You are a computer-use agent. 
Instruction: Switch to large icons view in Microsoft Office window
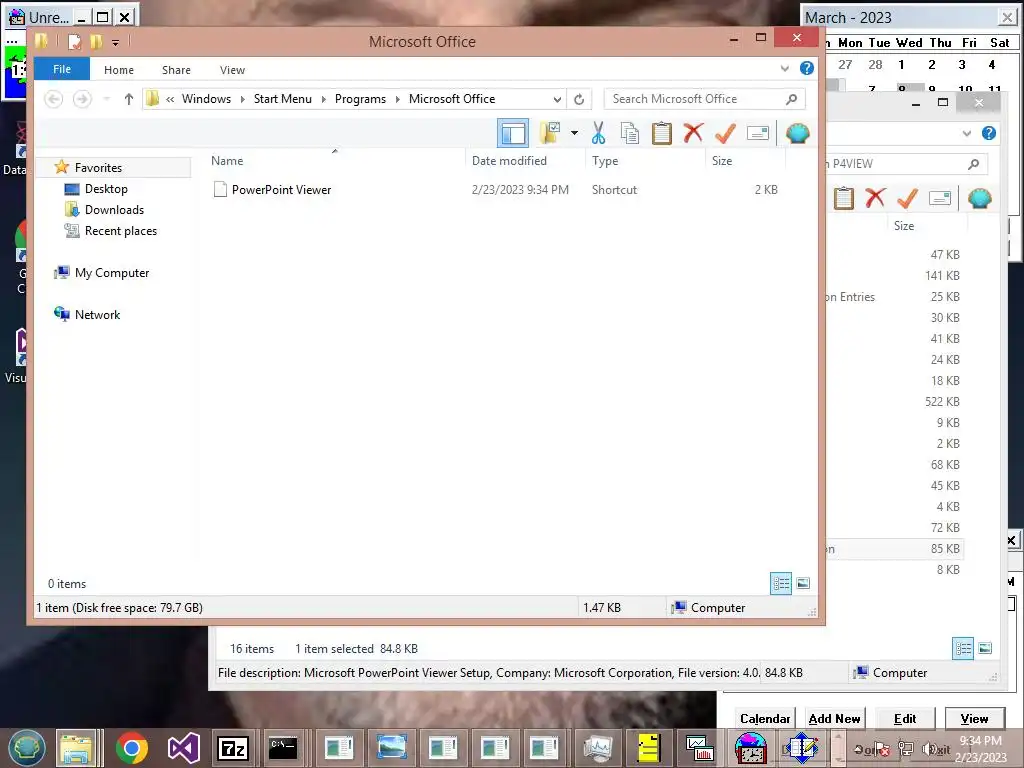tap(803, 583)
